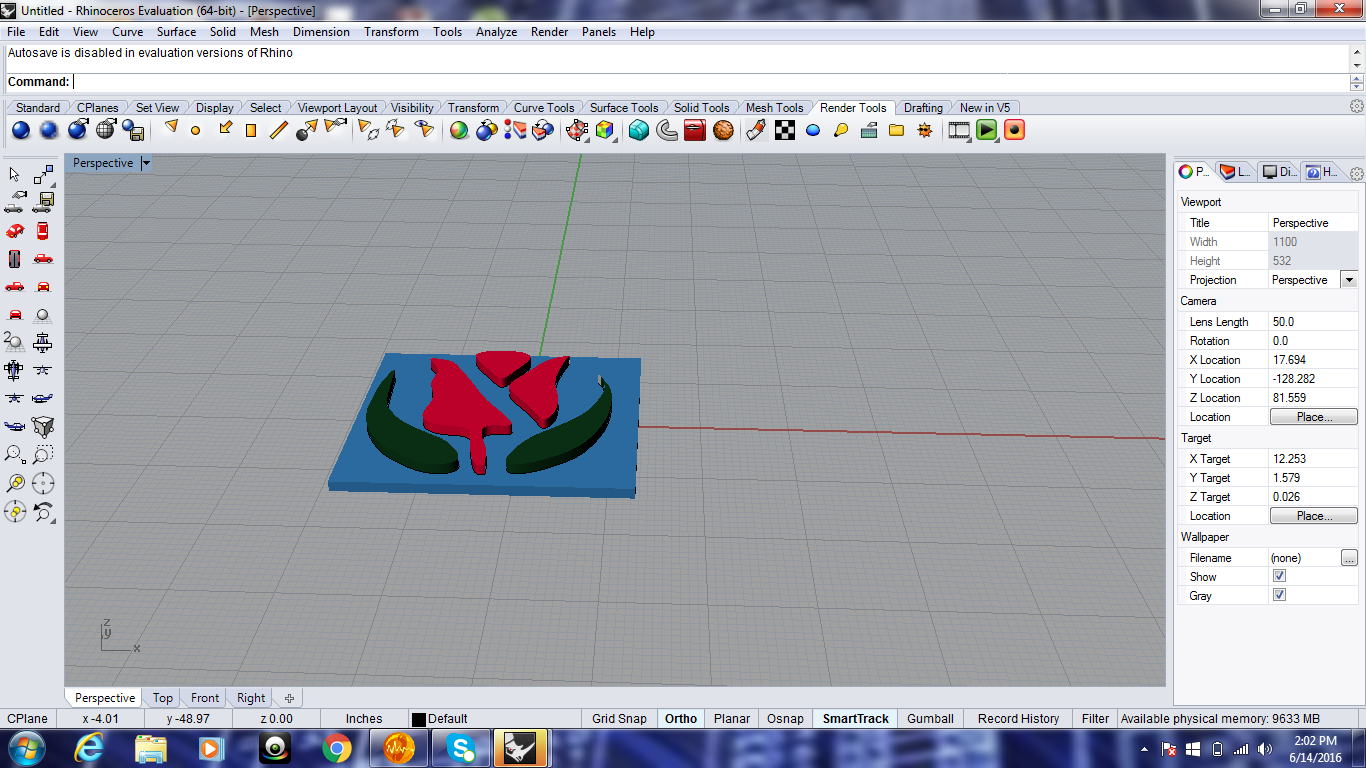The height and width of the screenshot is (768, 1366).
Task: Click the camera Location Place button
Action: tap(1314, 417)
